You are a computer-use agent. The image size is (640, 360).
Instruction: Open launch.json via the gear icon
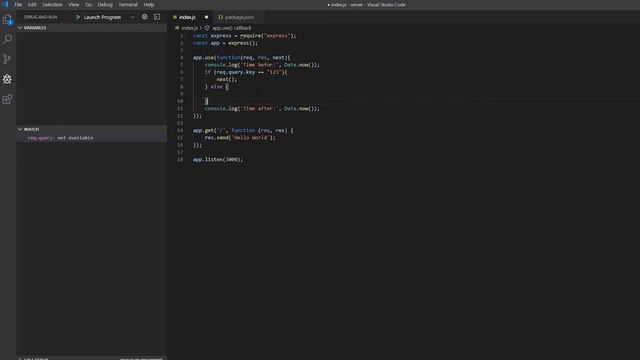(x=144, y=17)
